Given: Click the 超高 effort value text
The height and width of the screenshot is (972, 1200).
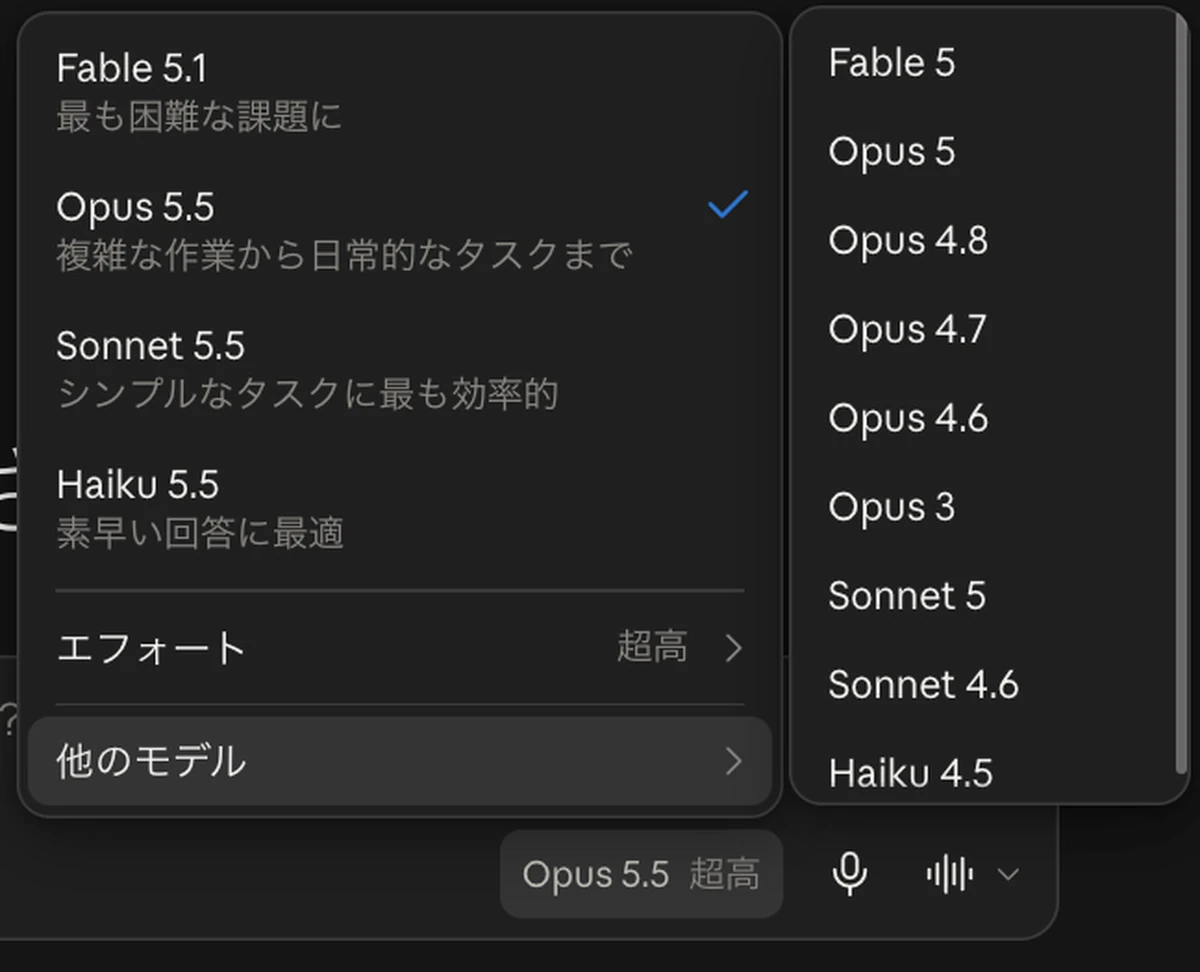Looking at the screenshot, I should pos(652,648).
